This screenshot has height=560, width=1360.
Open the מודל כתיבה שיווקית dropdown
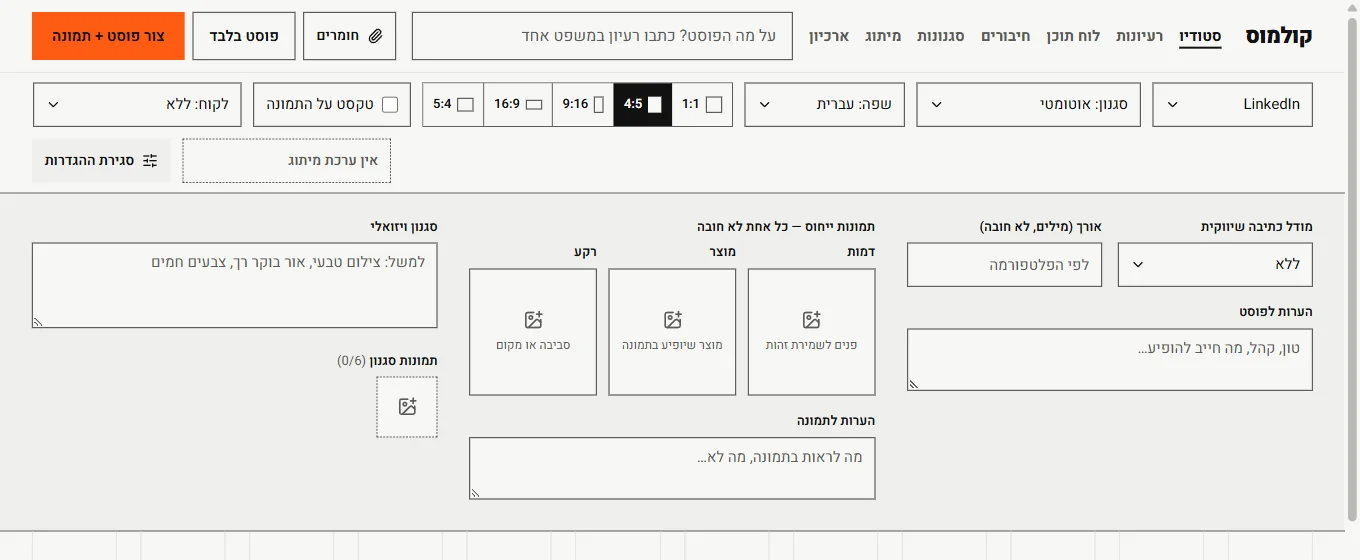1215,264
